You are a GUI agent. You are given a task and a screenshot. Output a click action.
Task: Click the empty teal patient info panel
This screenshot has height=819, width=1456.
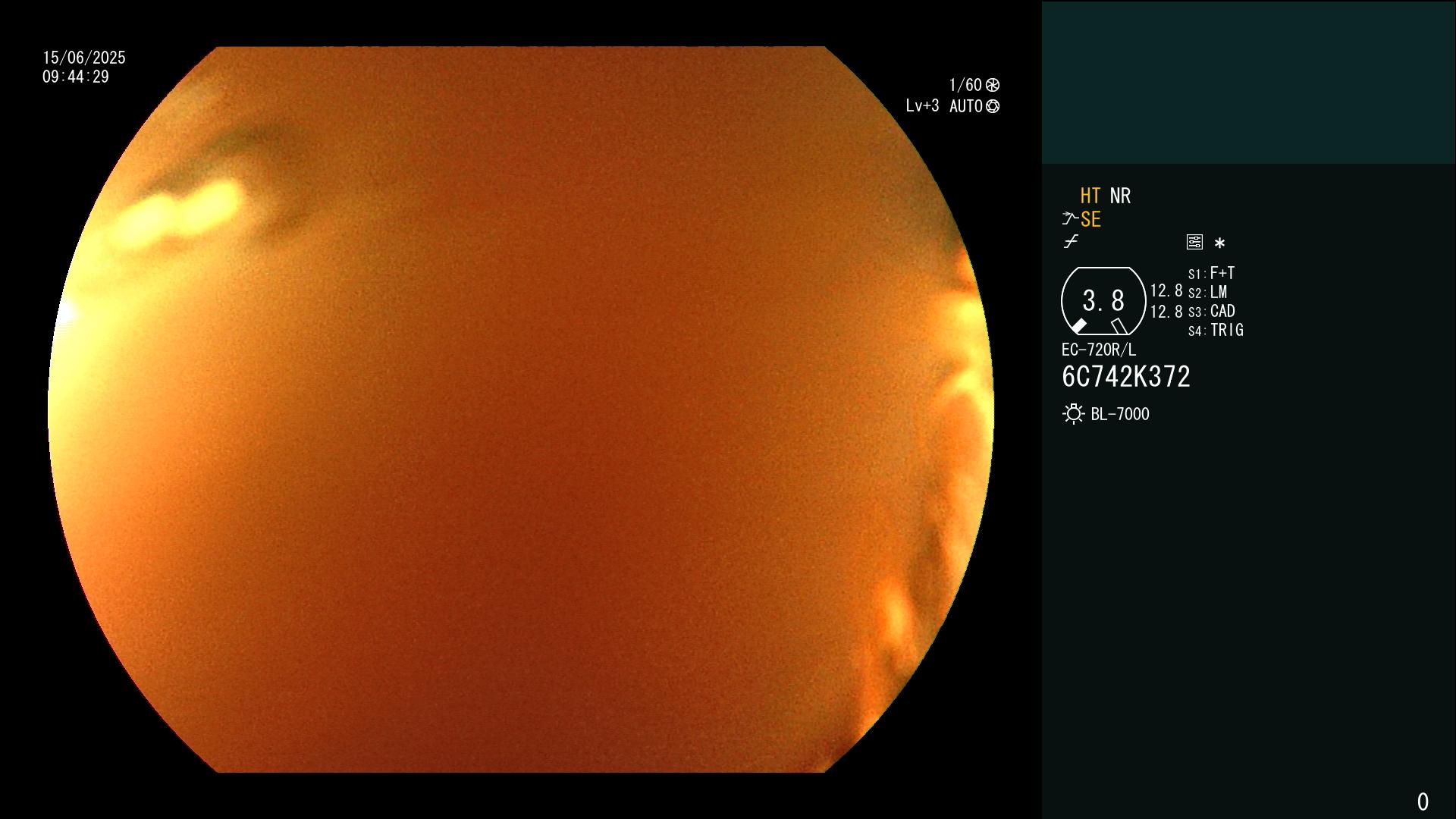click(1248, 82)
